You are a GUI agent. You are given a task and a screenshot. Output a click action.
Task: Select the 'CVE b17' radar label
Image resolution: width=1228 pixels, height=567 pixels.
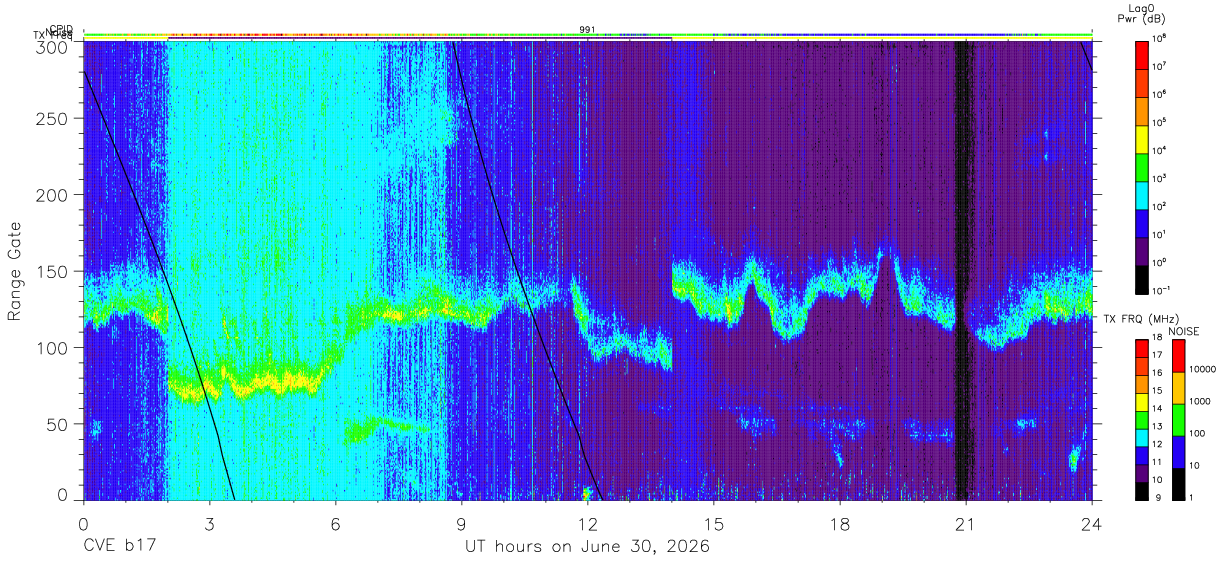[119, 547]
